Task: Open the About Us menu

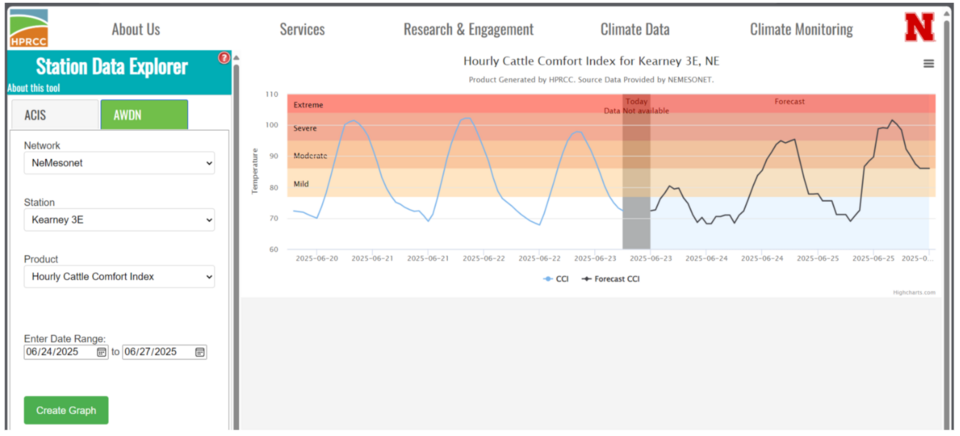Action: 135,29
